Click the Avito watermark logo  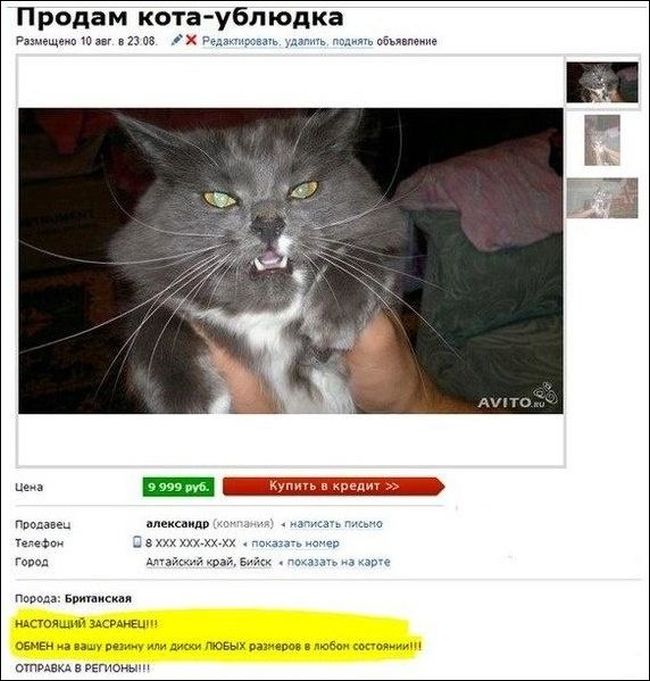click(x=517, y=397)
